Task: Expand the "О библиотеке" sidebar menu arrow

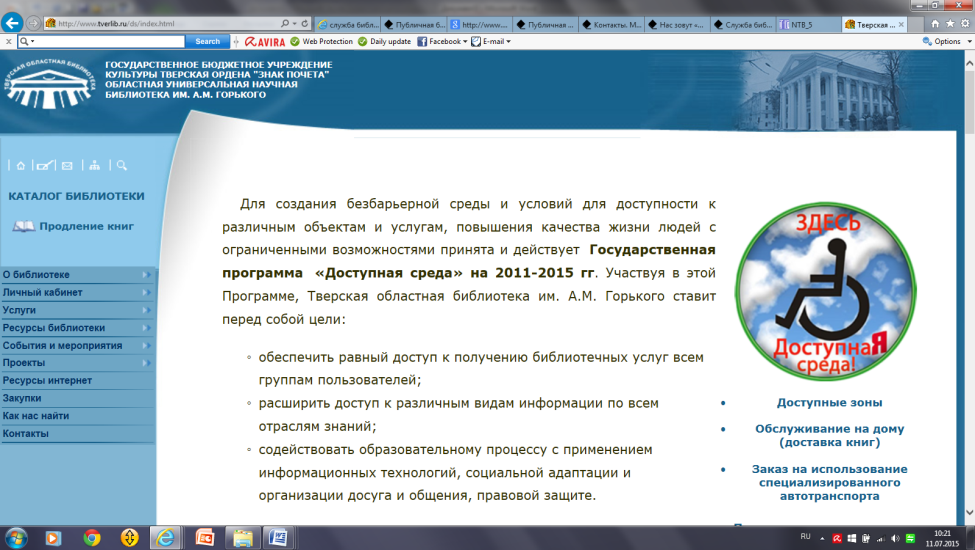Action: point(146,275)
